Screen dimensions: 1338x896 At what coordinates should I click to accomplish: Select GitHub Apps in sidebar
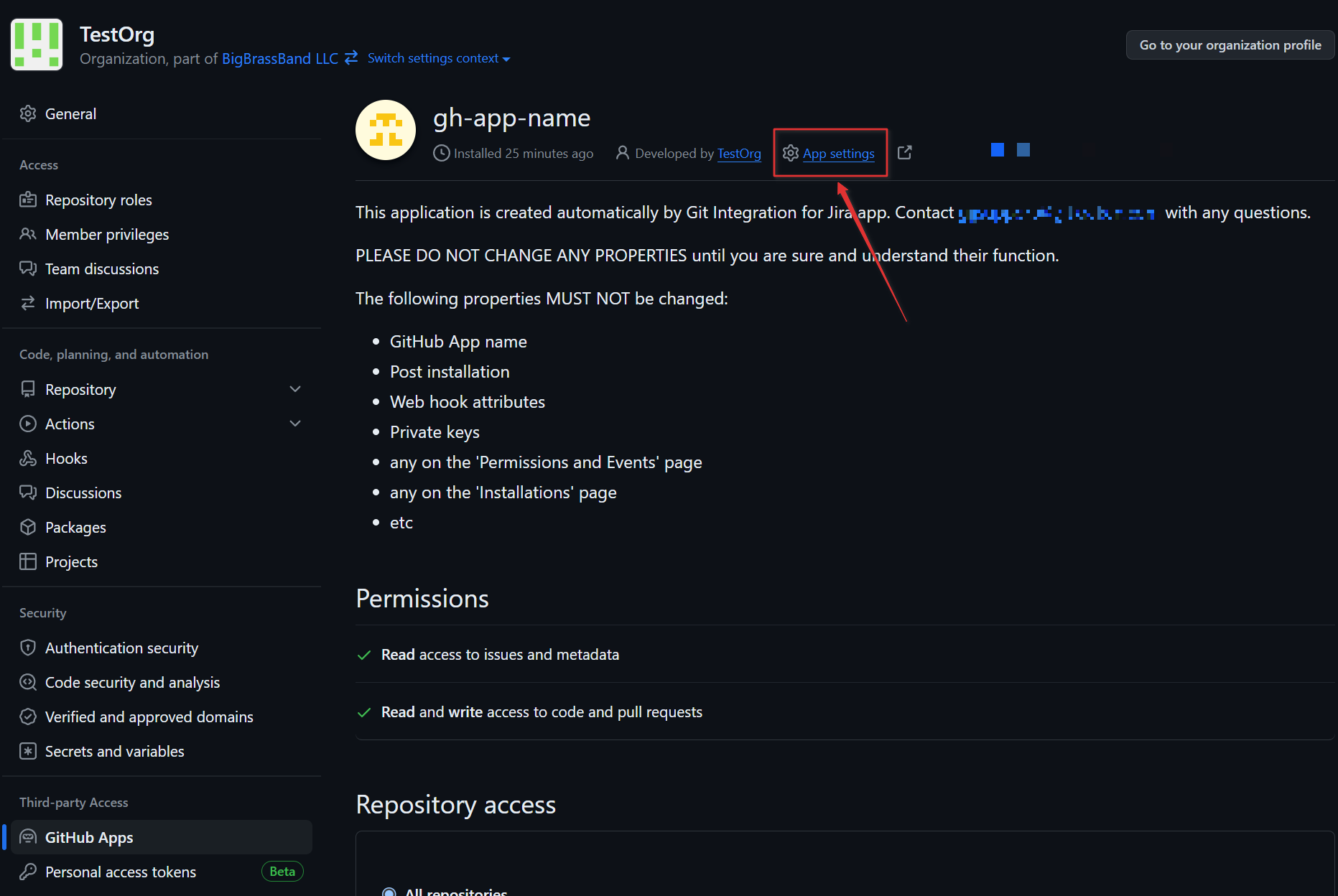click(162, 837)
